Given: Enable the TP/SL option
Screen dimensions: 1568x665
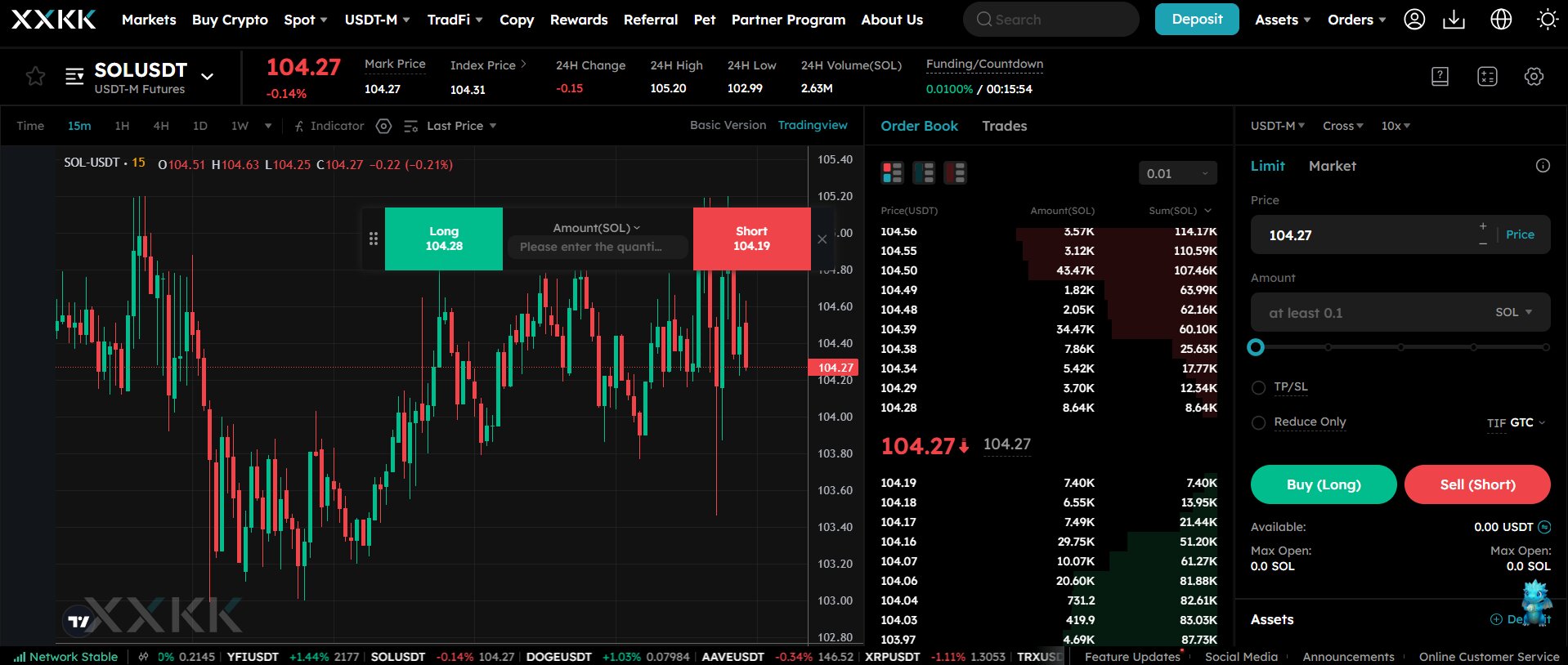Looking at the screenshot, I should click(1258, 387).
